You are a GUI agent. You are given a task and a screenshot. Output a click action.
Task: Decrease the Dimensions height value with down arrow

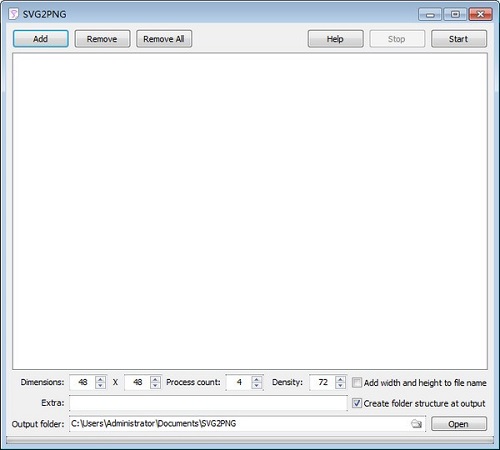155,385
